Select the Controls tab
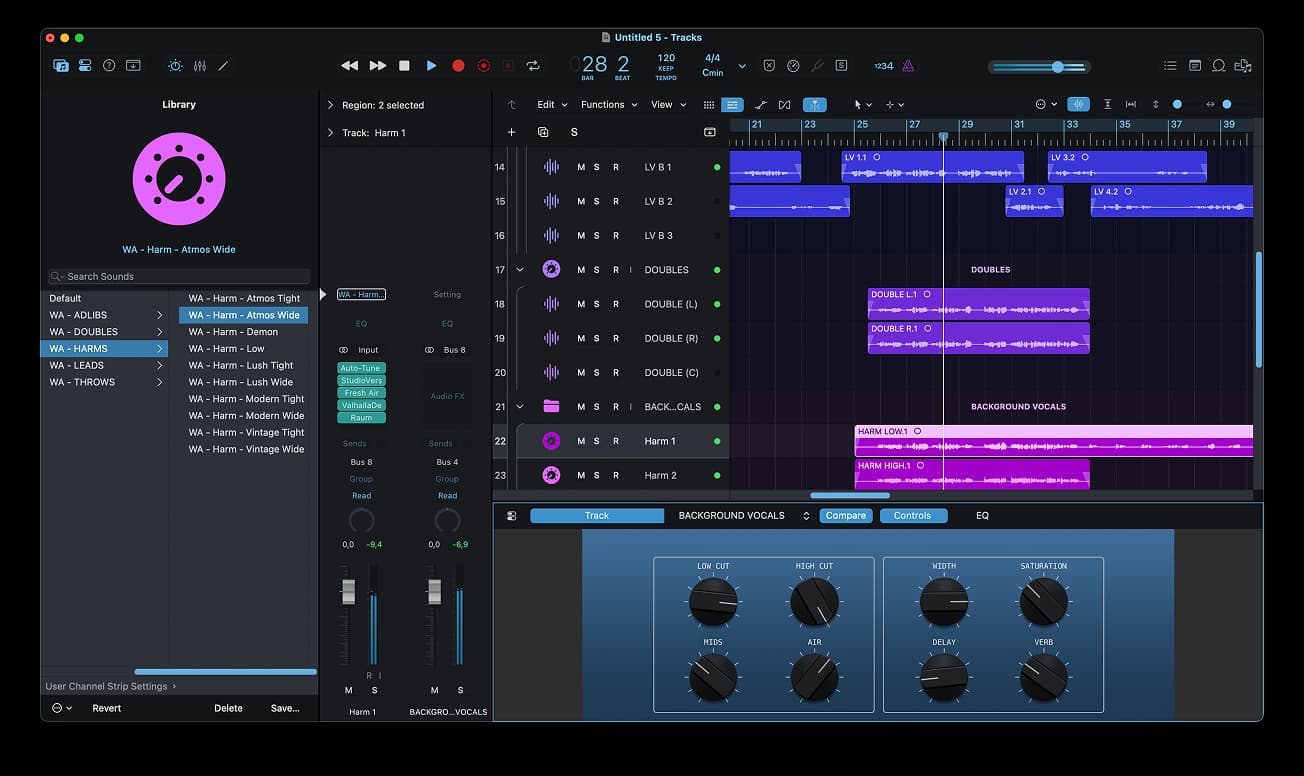Image resolution: width=1304 pixels, height=776 pixels. pos(912,516)
